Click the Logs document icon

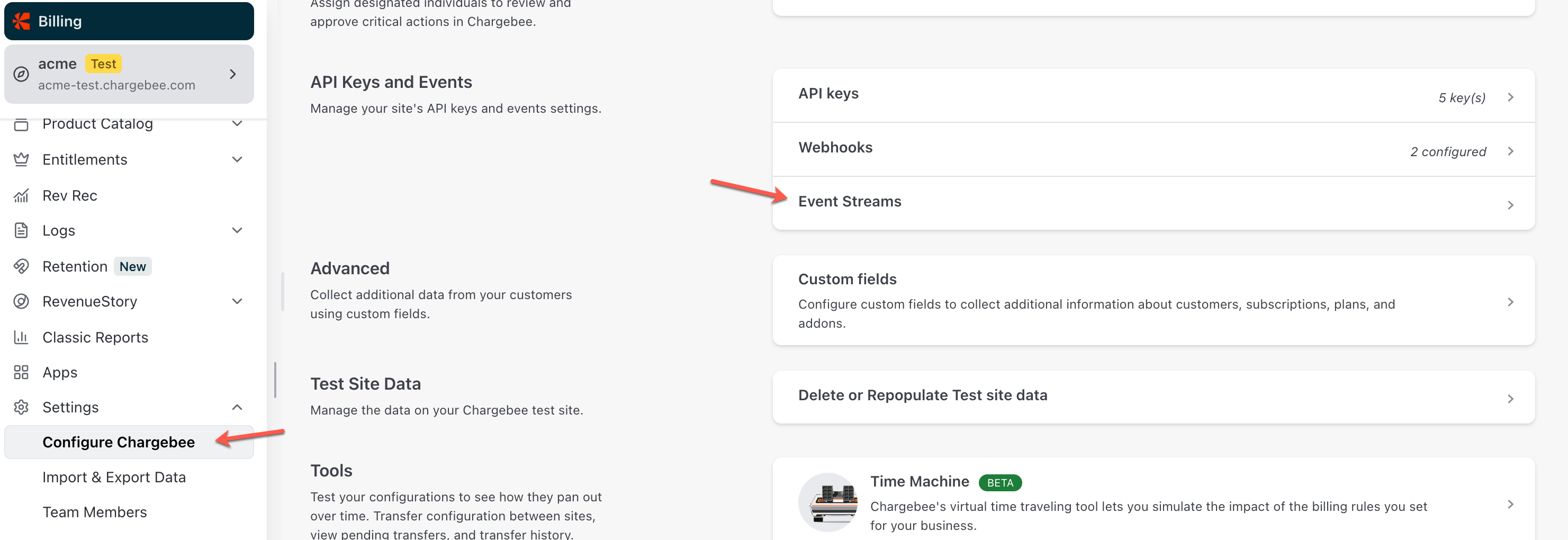21,231
